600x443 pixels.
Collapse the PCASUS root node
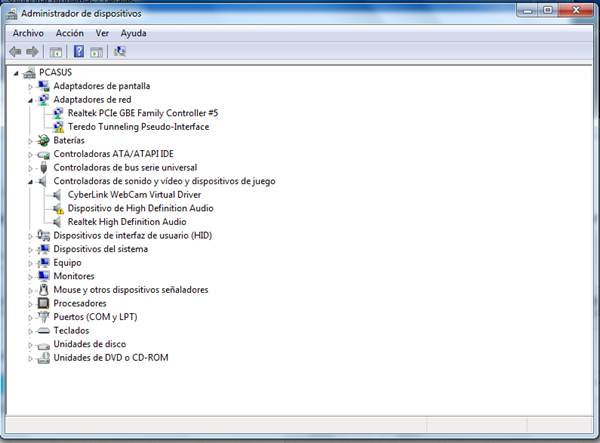pos(16,73)
